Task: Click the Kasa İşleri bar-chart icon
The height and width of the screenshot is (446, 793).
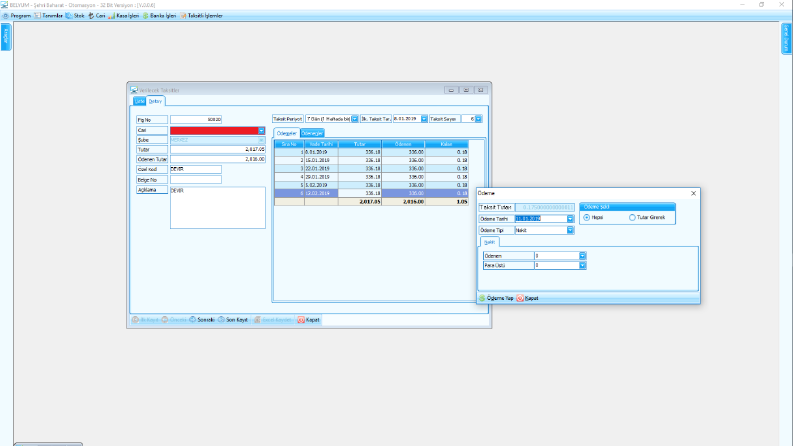Action: [111, 16]
